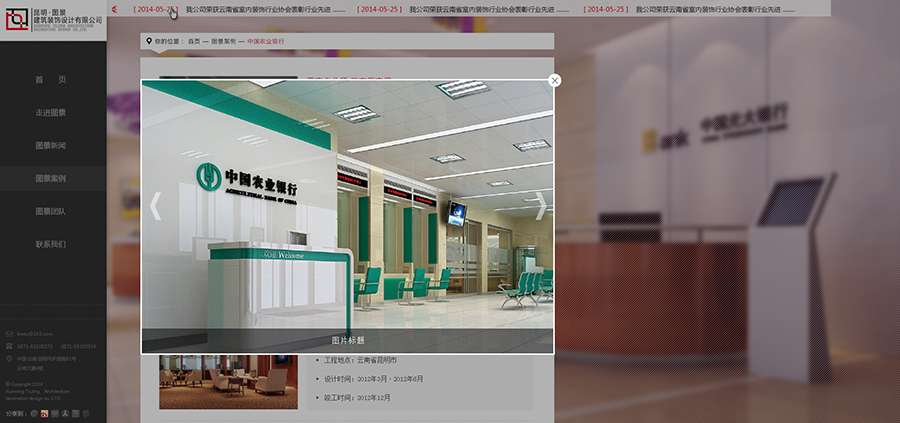Open 图景新闻 in sidebar menu
This screenshot has width=900, height=423.
[x=51, y=145]
